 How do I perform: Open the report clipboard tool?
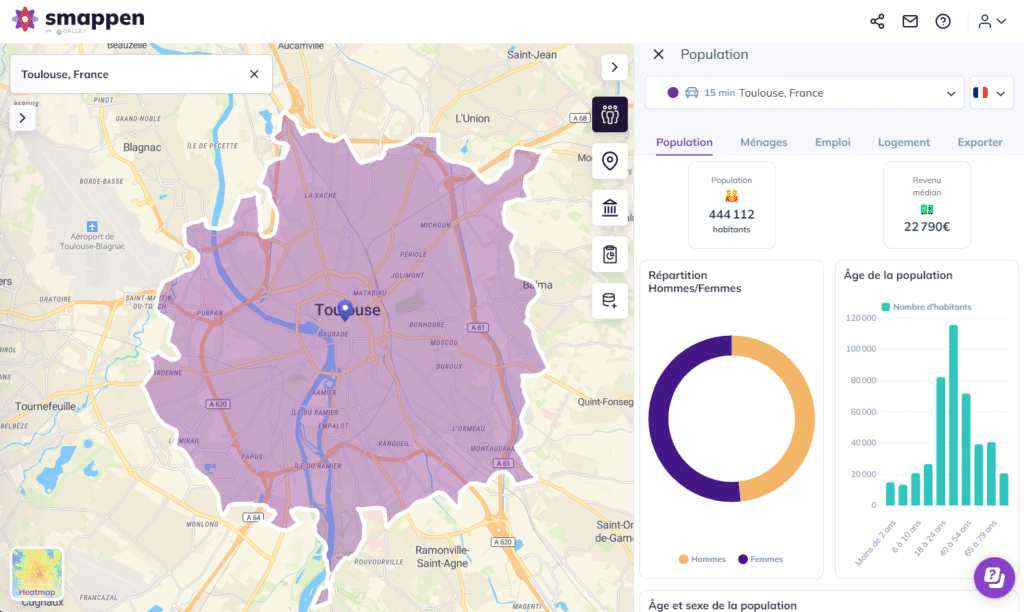[x=610, y=255]
